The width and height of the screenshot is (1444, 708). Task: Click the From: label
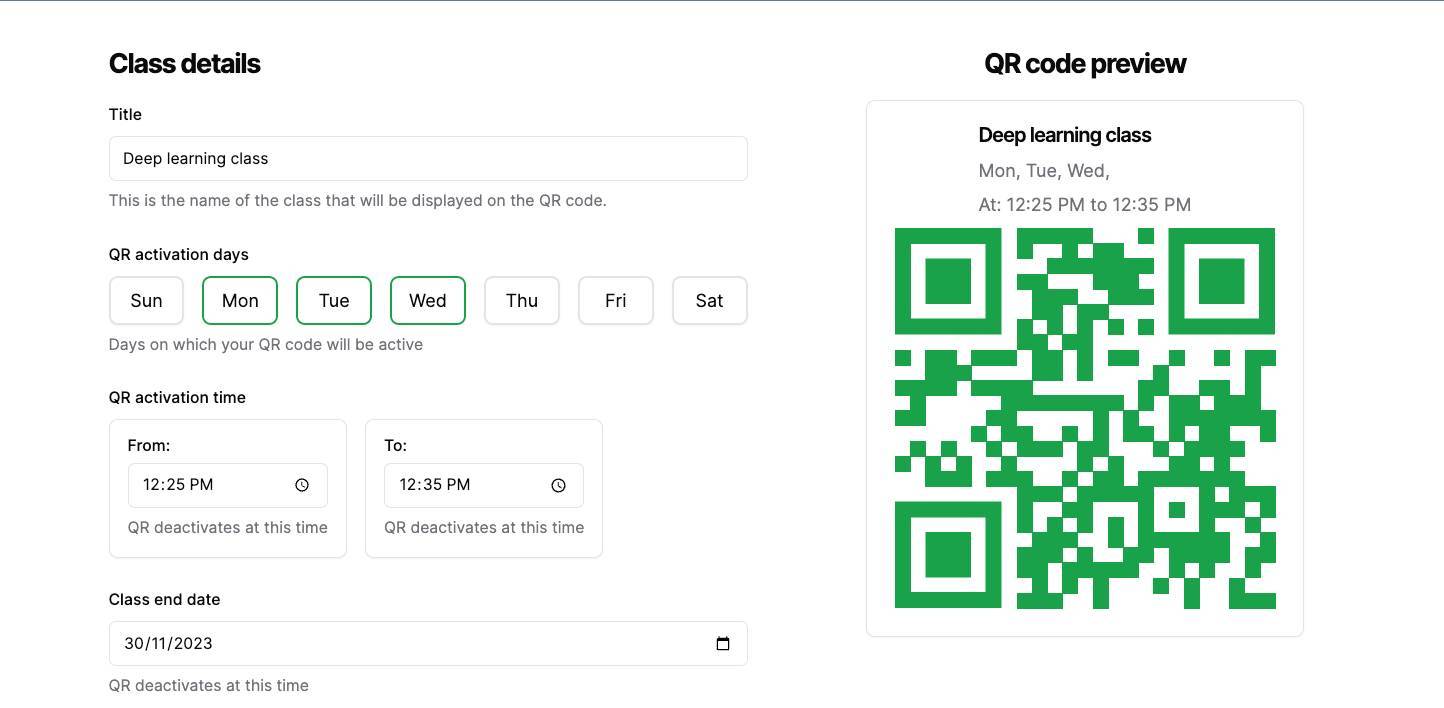coord(149,445)
